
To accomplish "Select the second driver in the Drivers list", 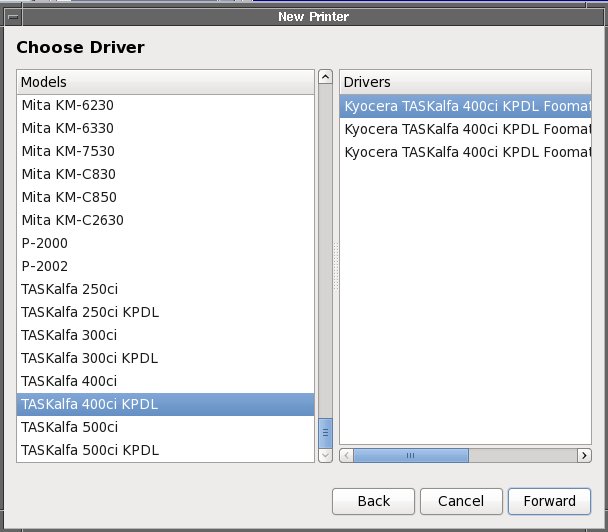I will pyautogui.click(x=465, y=129).
